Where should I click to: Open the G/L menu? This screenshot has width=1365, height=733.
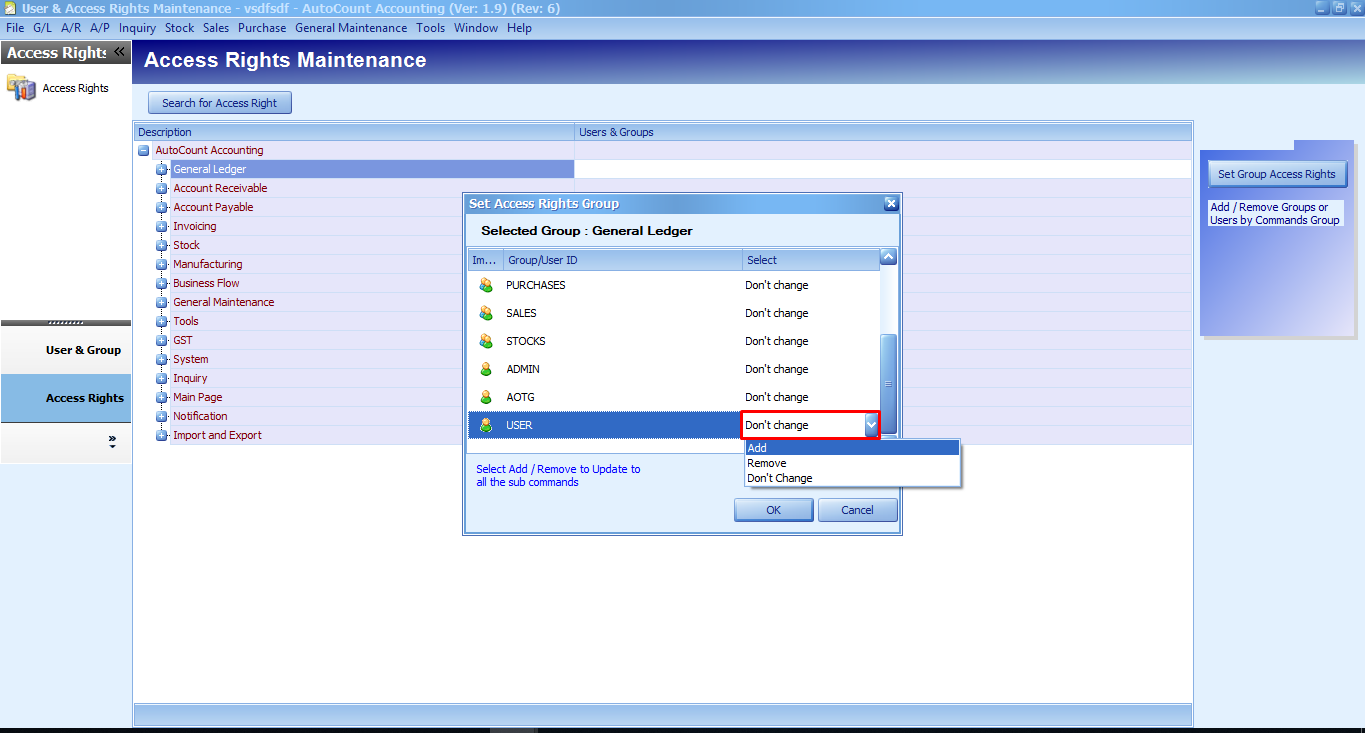click(42, 28)
